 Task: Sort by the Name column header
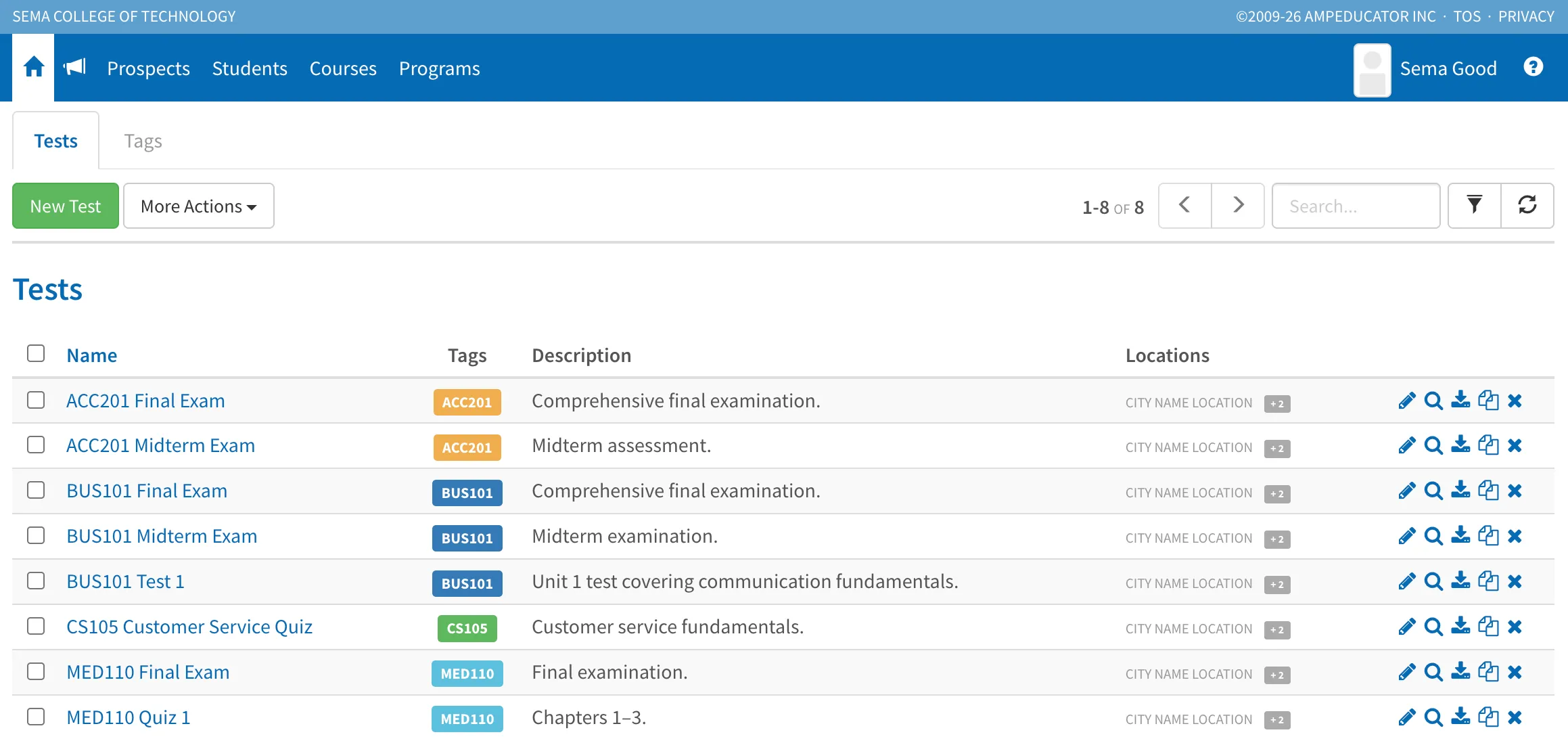(x=92, y=355)
